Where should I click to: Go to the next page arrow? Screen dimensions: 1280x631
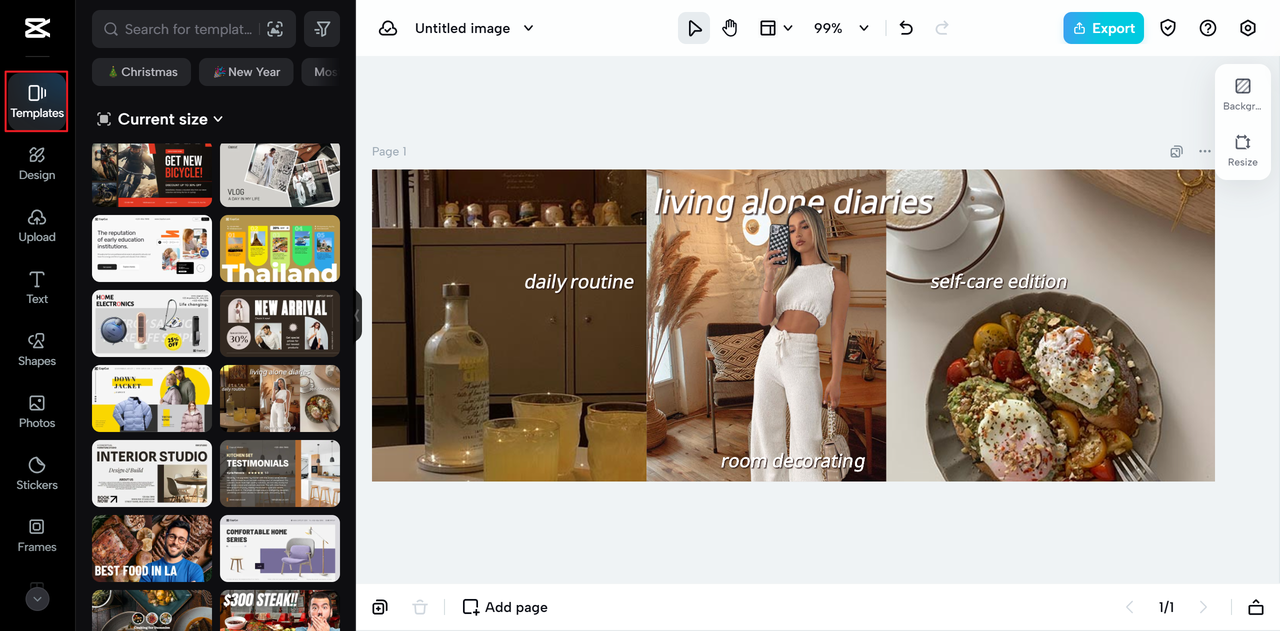[x=1203, y=607]
